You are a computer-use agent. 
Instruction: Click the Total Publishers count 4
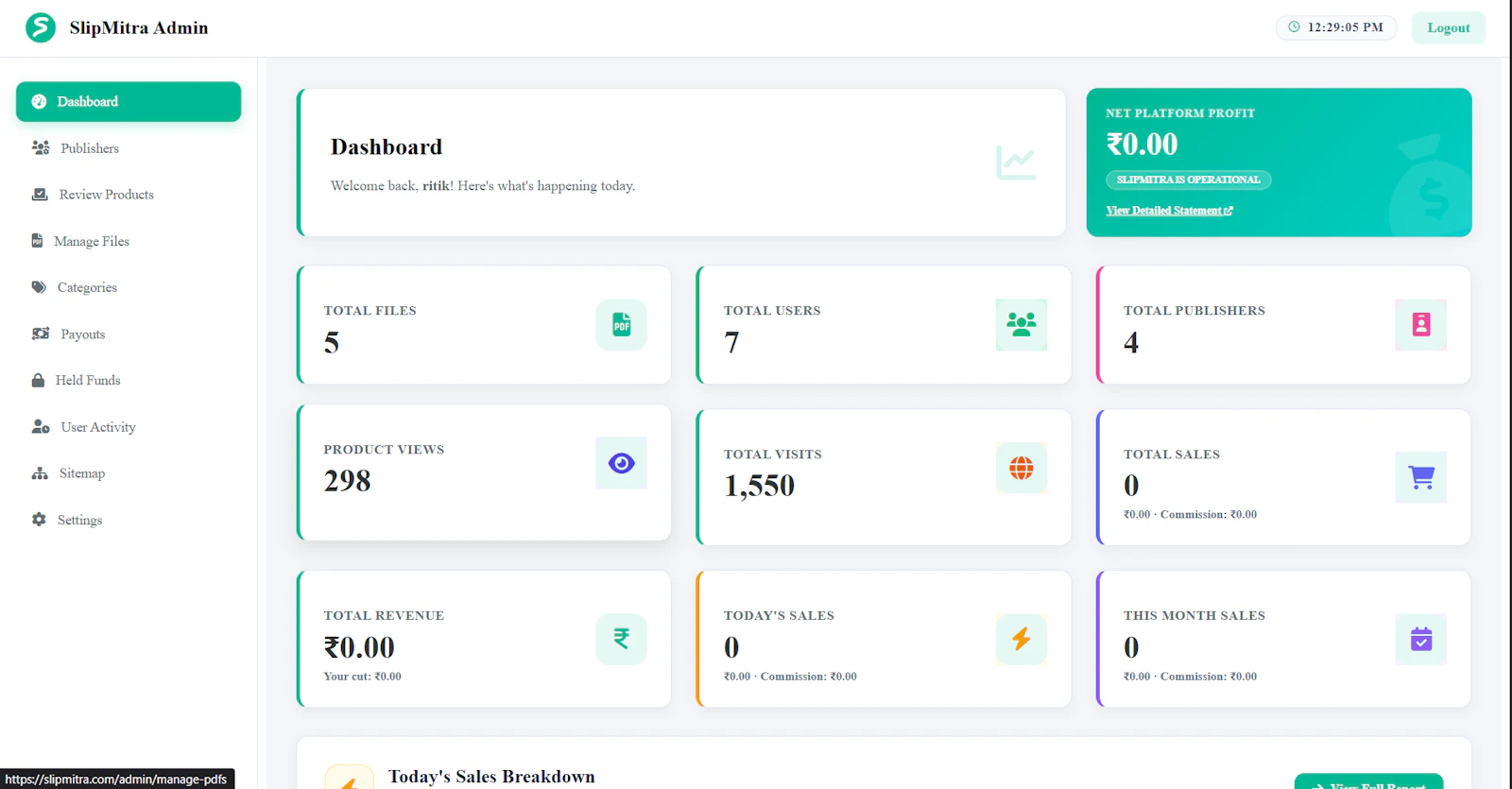coord(1131,342)
